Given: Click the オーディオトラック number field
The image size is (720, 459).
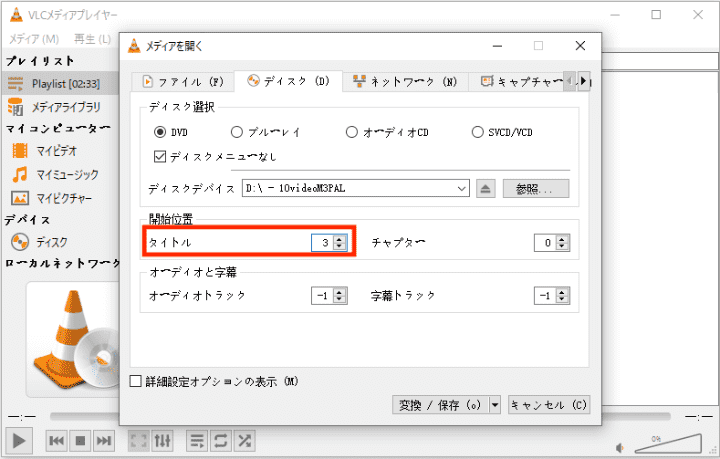Looking at the screenshot, I should point(323,296).
